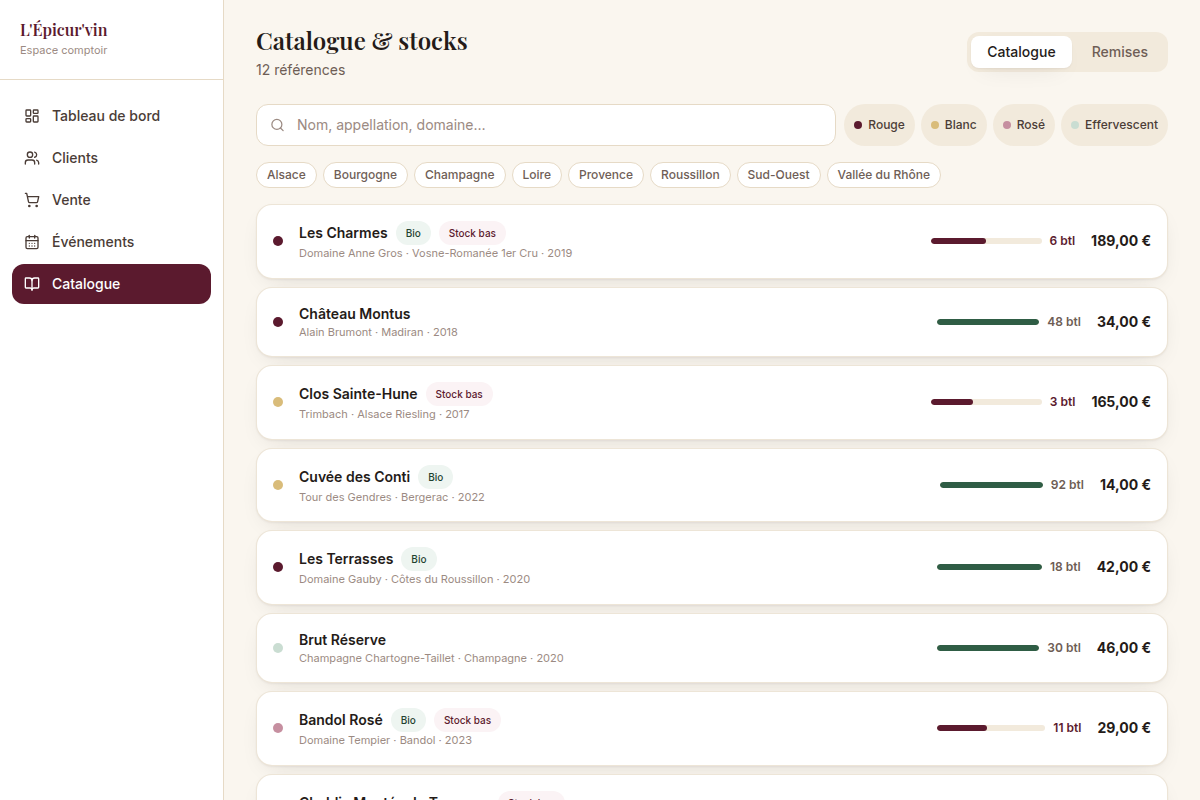Filter by the Bourgogne region chip

click(x=365, y=175)
